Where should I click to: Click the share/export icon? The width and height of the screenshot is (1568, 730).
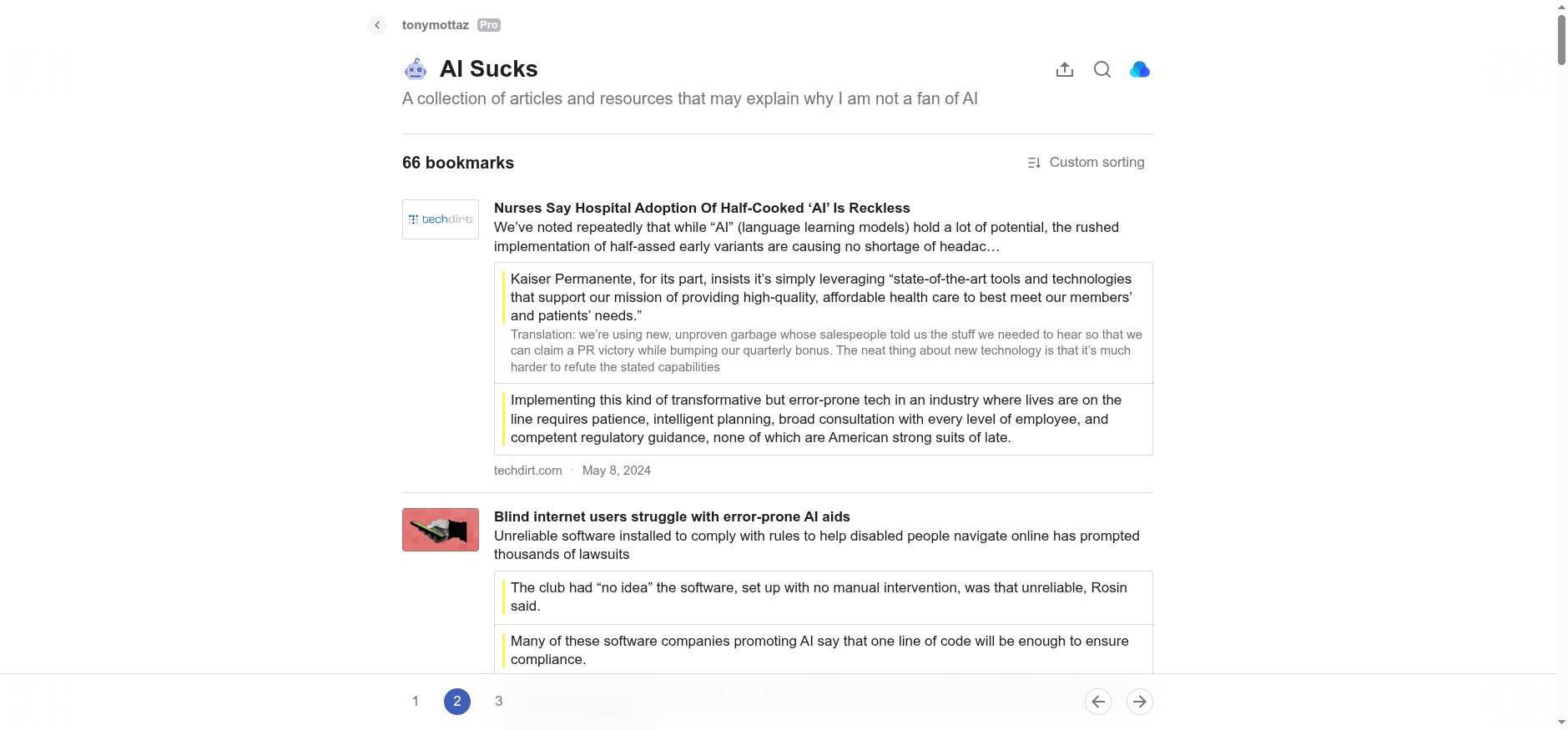tap(1064, 70)
